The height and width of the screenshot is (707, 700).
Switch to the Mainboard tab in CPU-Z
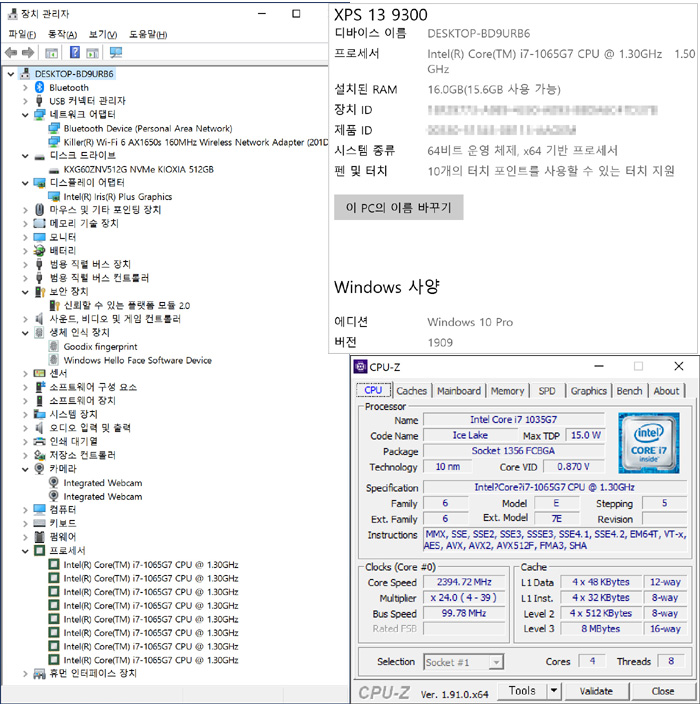(459, 391)
